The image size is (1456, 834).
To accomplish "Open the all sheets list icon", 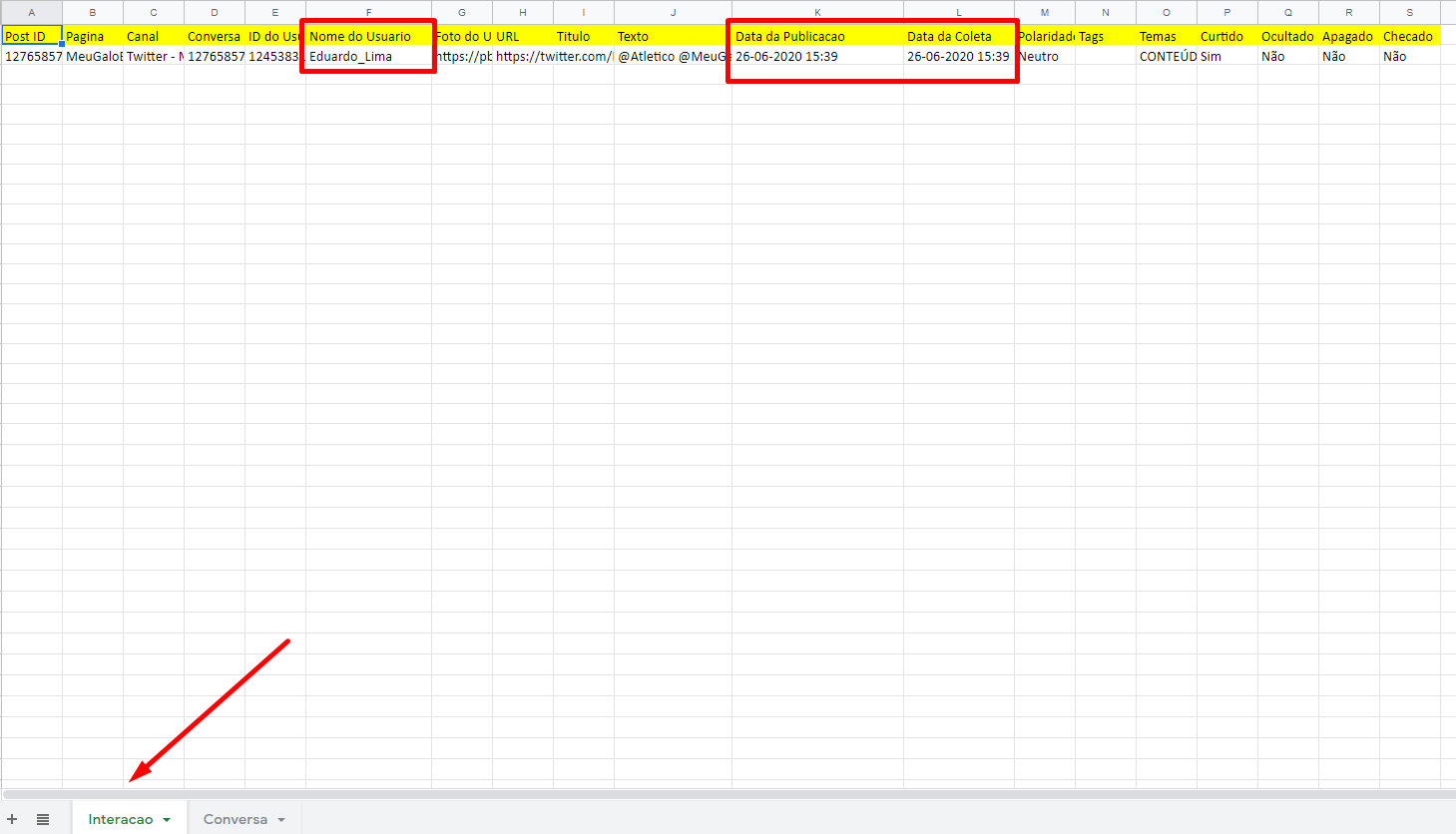I will 43,819.
